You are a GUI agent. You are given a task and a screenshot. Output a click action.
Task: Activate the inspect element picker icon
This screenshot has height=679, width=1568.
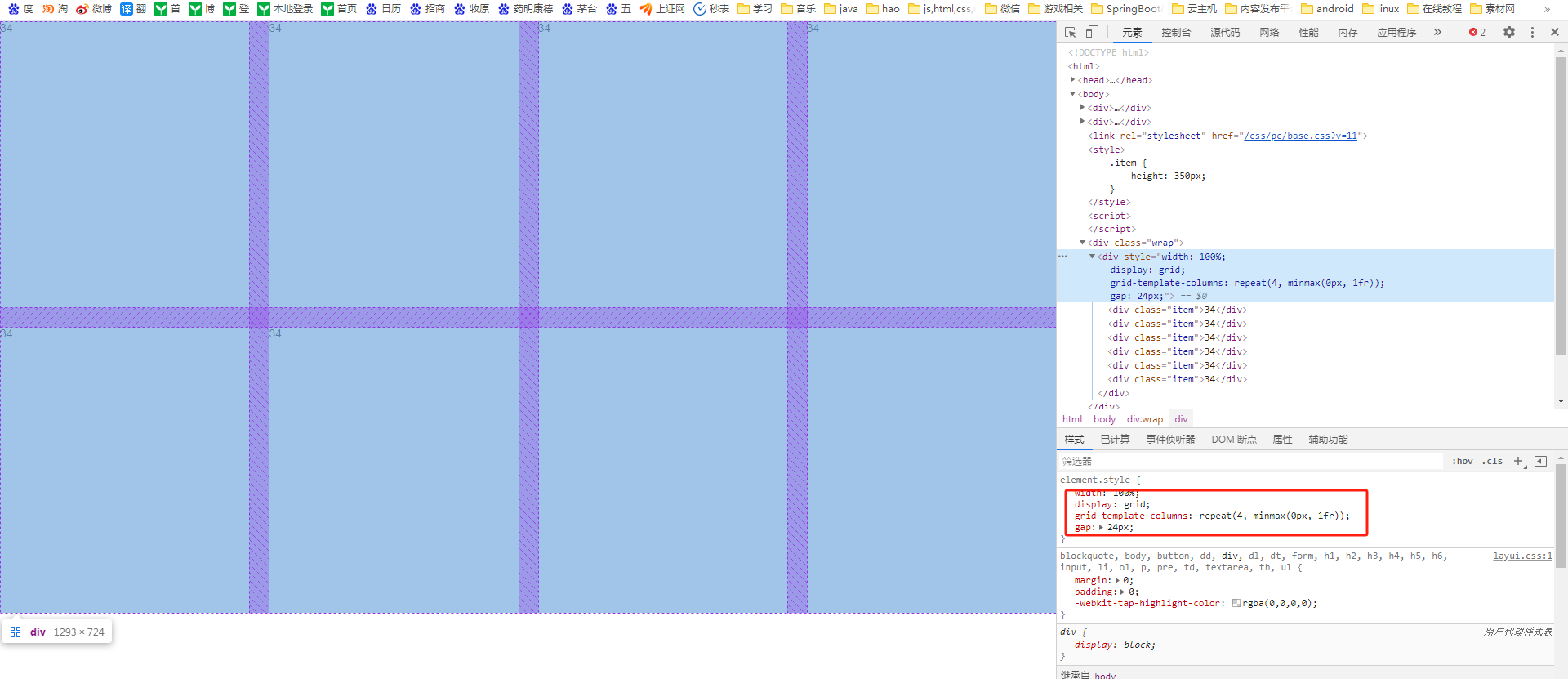1071,32
